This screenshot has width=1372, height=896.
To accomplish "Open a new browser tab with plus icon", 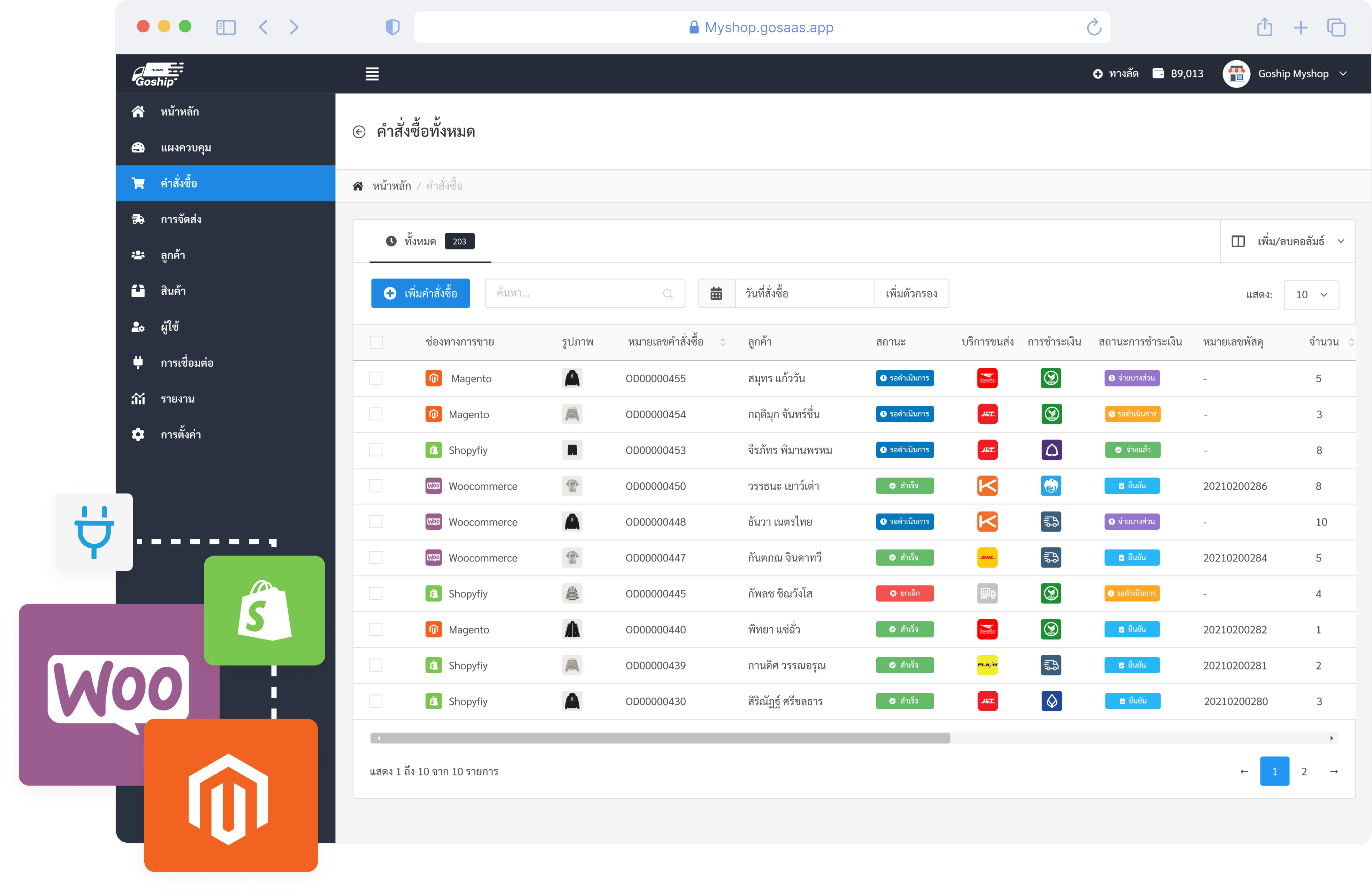I will point(1301,27).
